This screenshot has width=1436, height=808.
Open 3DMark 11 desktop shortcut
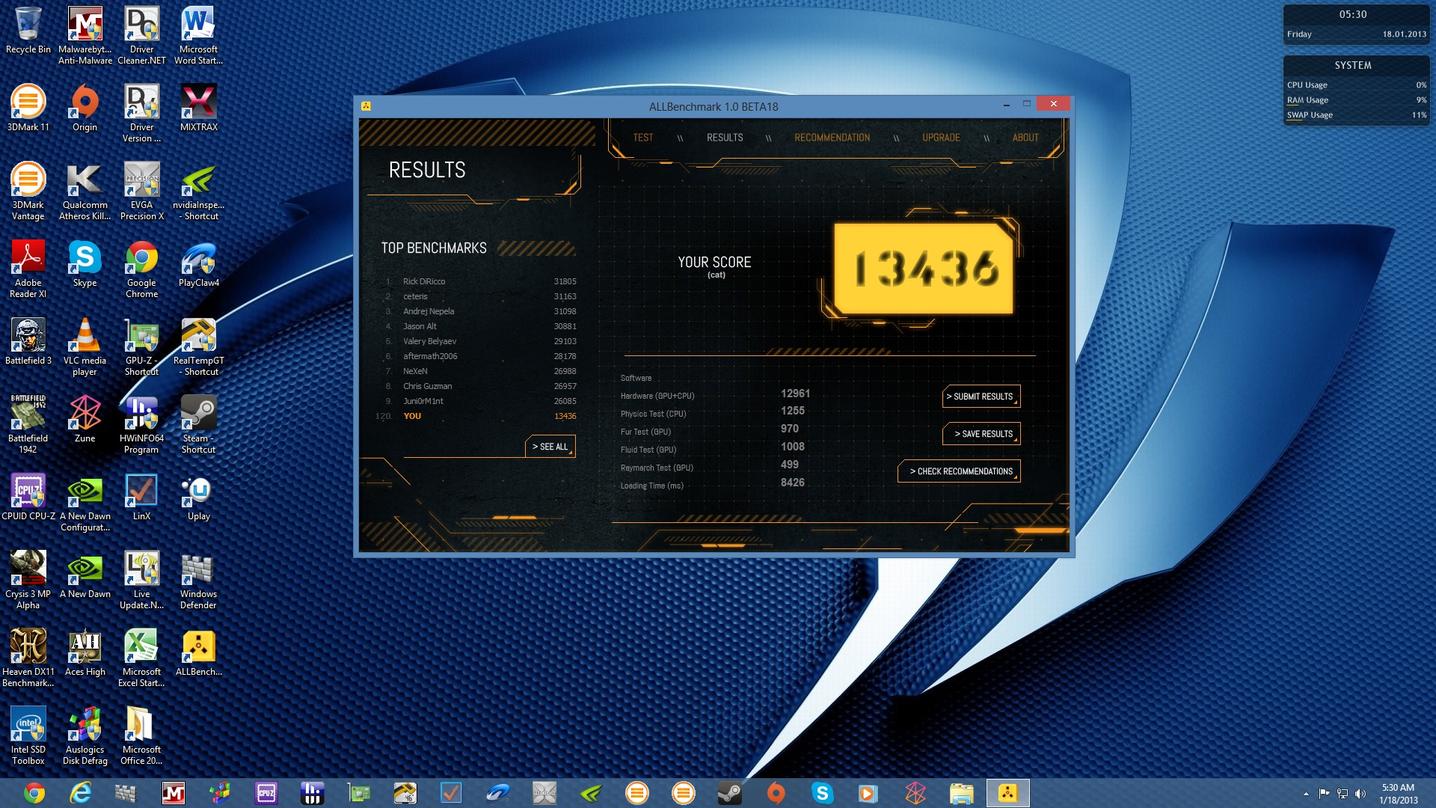(x=28, y=108)
